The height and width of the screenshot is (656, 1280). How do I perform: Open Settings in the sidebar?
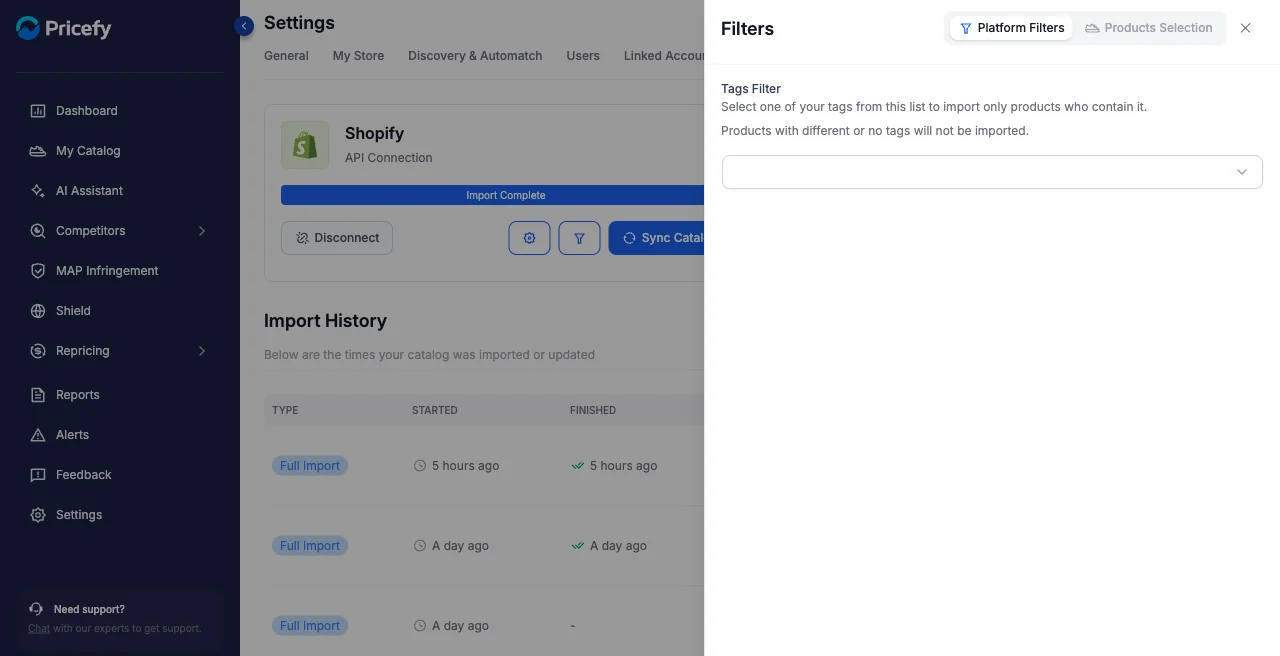pyautogui.click(x=79, y=515)
